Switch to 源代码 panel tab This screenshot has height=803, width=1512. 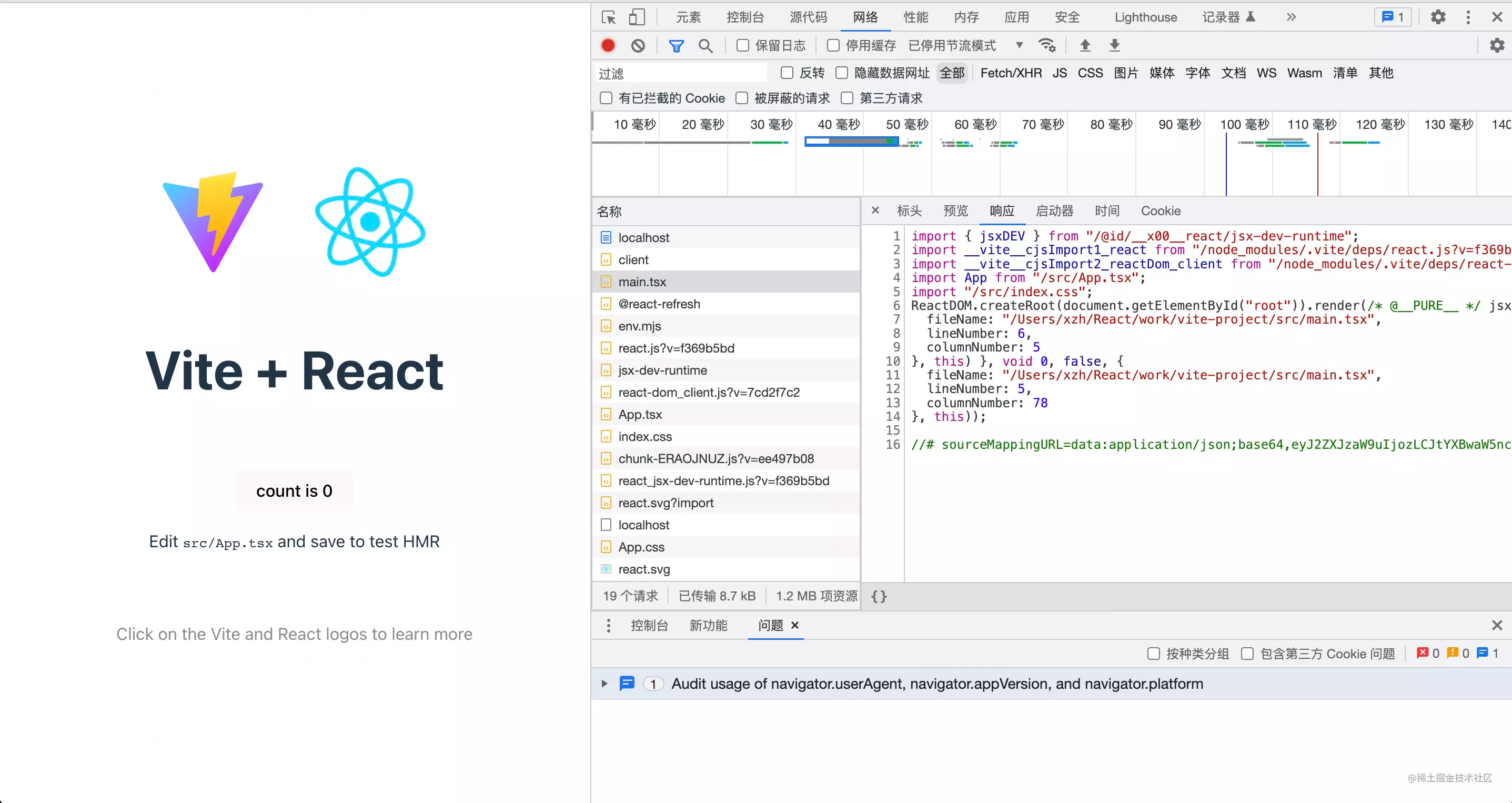tap(808, 17)
